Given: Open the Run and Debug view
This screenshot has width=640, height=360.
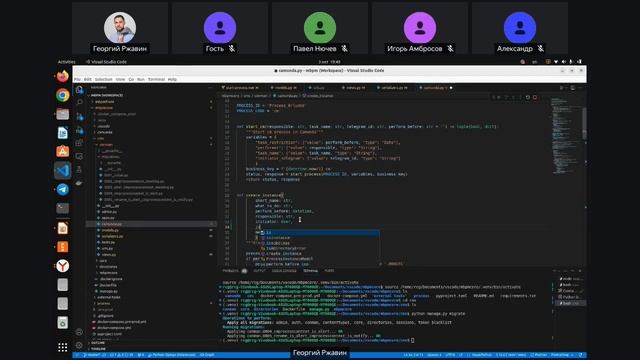Looking at the screenshot, I should (x=79, y=130).
